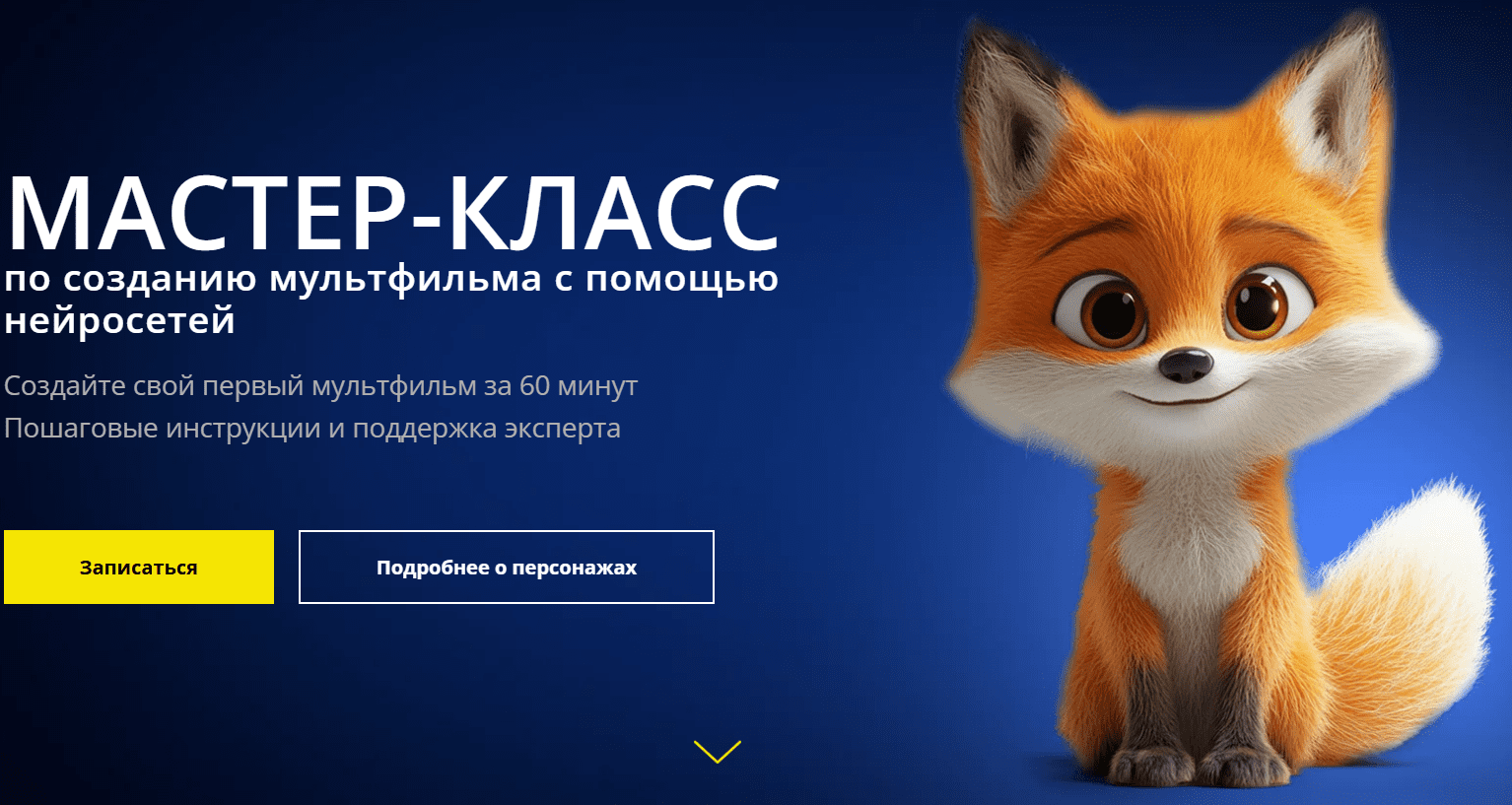
Task: Click the text Создайте свой первый мультфильм
Action: tap(240, 385)
